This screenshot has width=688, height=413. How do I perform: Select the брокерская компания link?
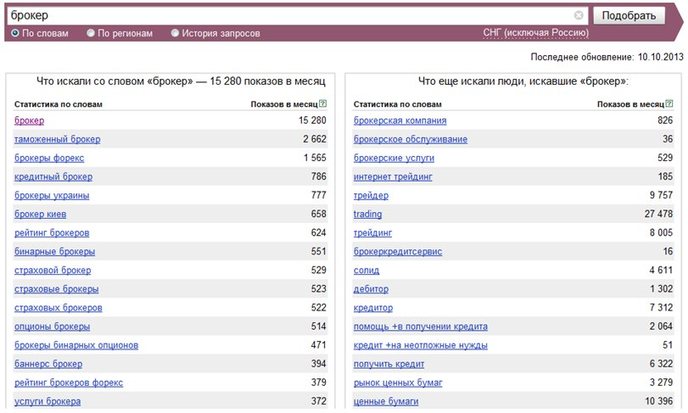(400, 121)
